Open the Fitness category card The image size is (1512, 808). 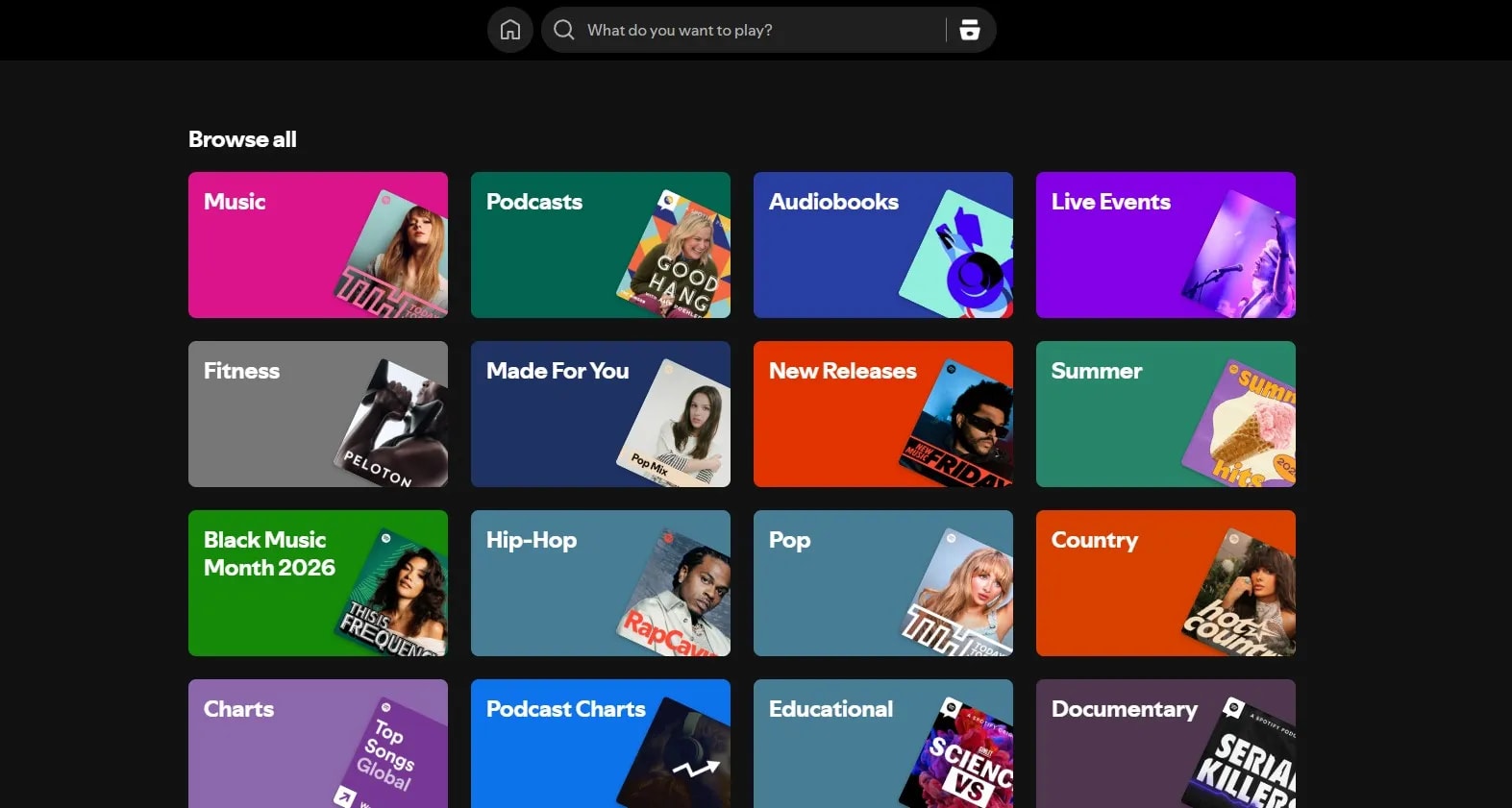318,414
